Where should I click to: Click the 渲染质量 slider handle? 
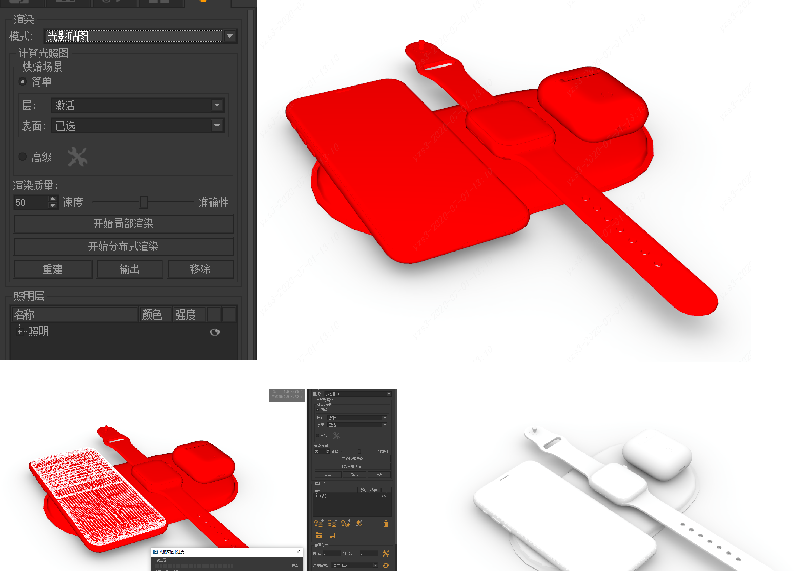[x=144, y=202]
